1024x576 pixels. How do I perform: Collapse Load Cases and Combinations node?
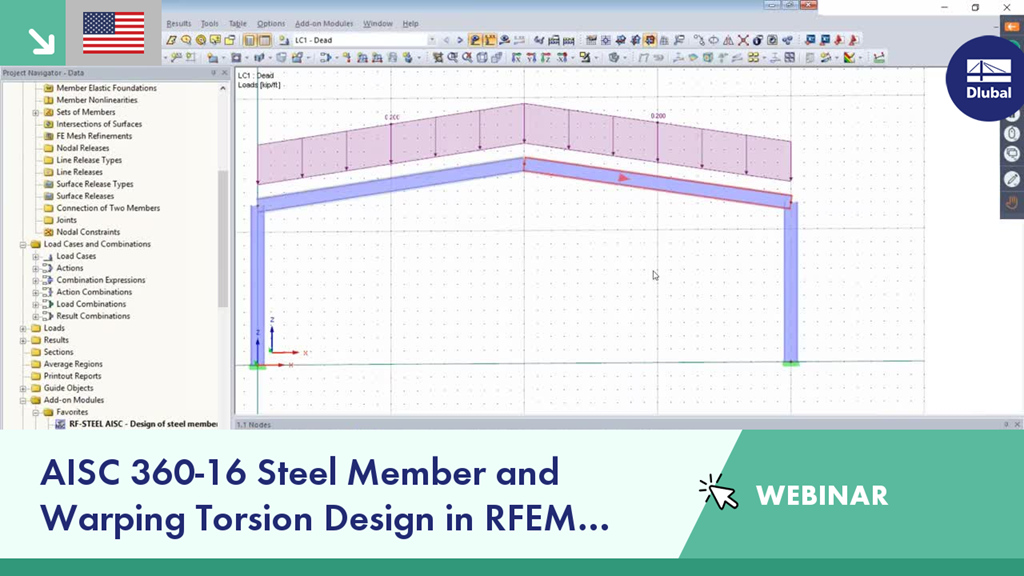tap(23, 244)
